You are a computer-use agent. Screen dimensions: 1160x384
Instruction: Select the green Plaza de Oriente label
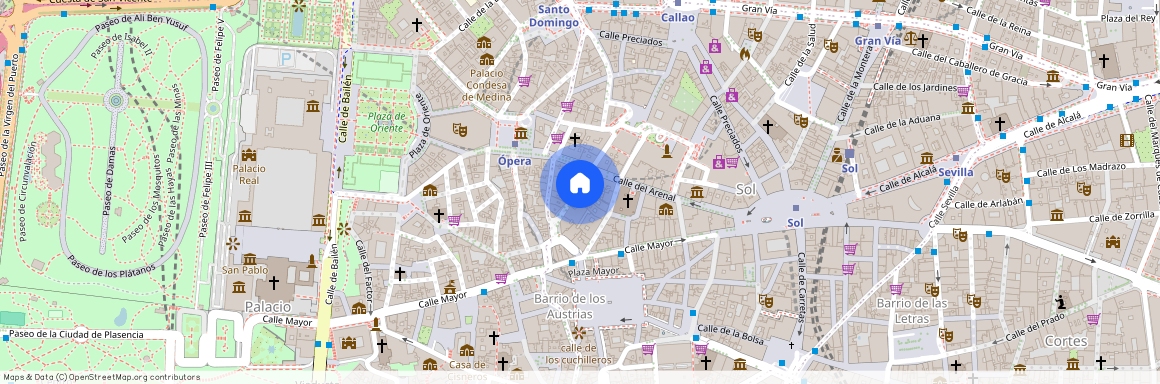point(386,121)
